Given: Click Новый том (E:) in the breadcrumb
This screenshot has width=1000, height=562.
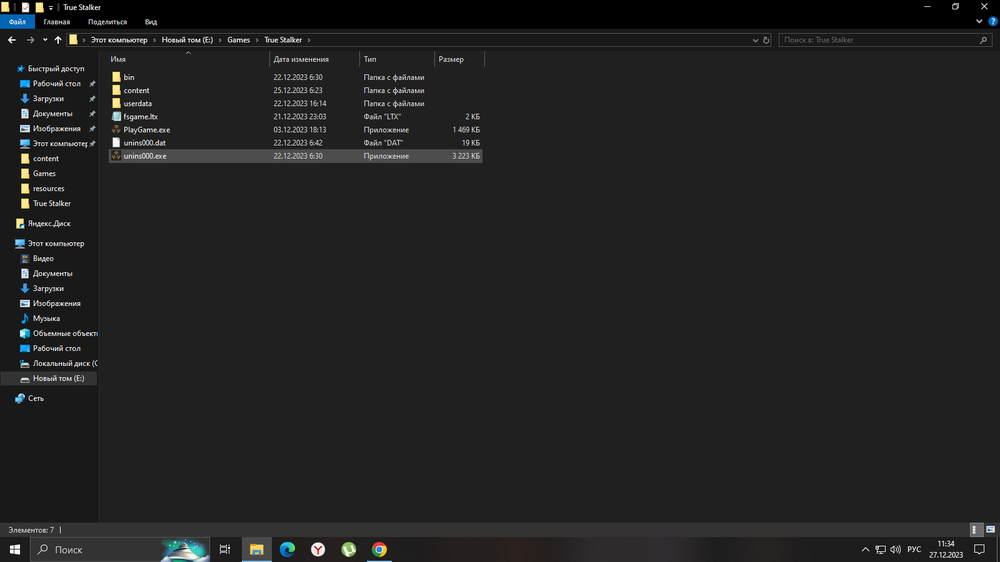Looking at the screenshot, I should click(187, 40).
